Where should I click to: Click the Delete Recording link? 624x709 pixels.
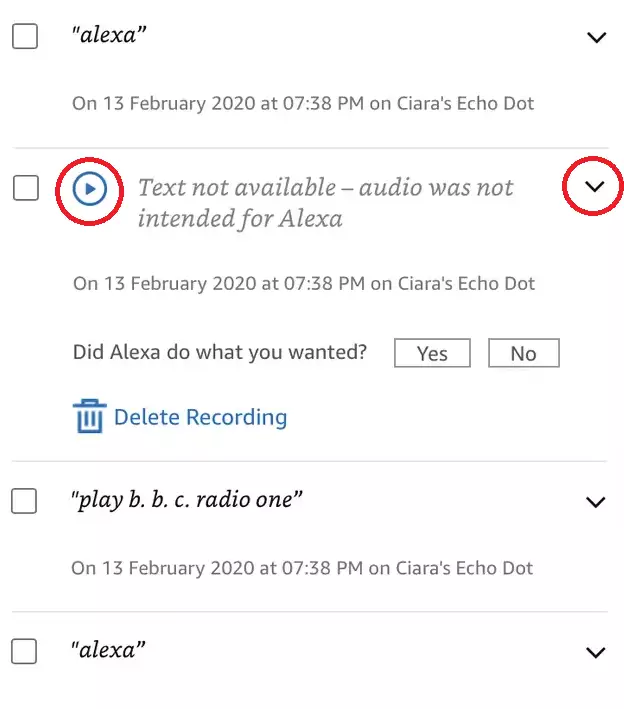click(200, 417)
